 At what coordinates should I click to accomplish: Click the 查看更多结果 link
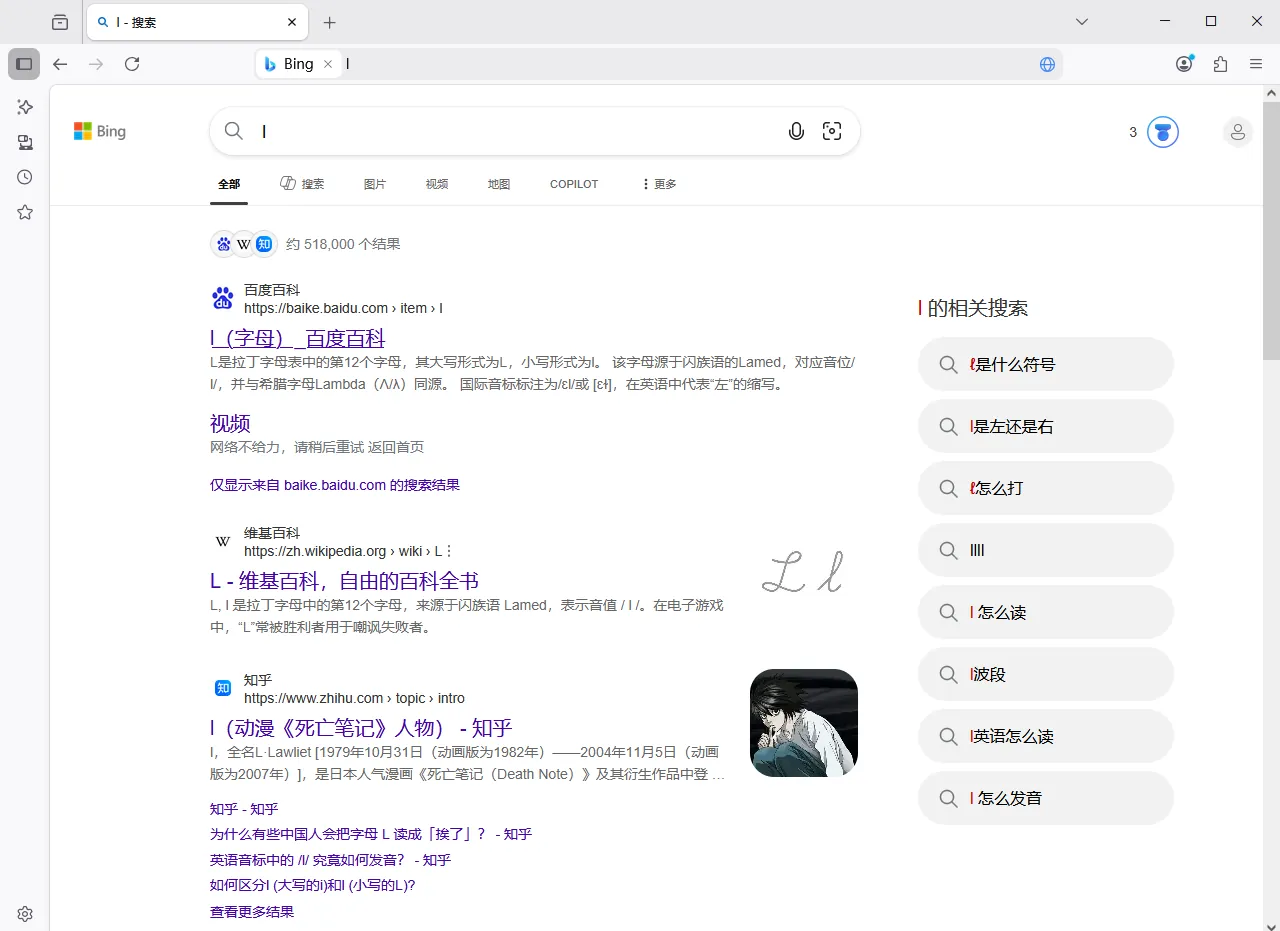[x=251, y=911]
